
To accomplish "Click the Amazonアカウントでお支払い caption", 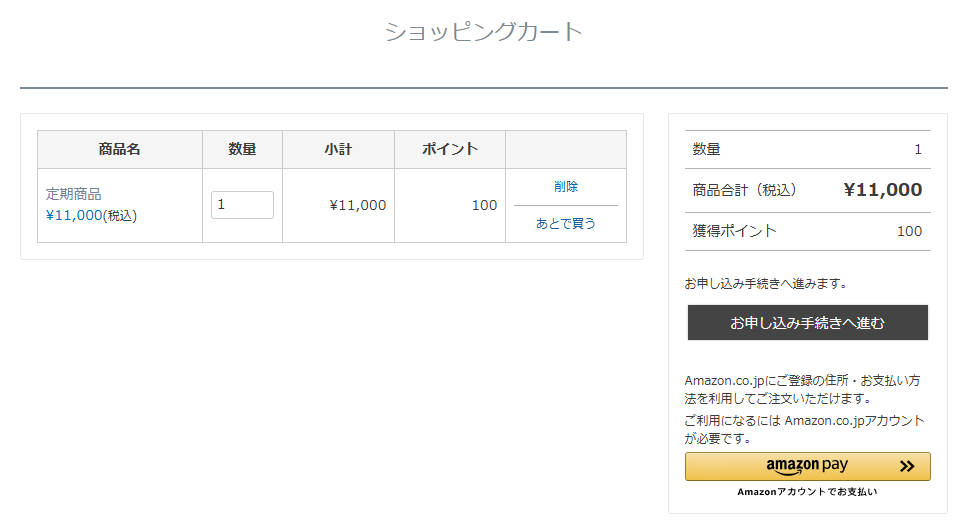I will pos(807,492).
